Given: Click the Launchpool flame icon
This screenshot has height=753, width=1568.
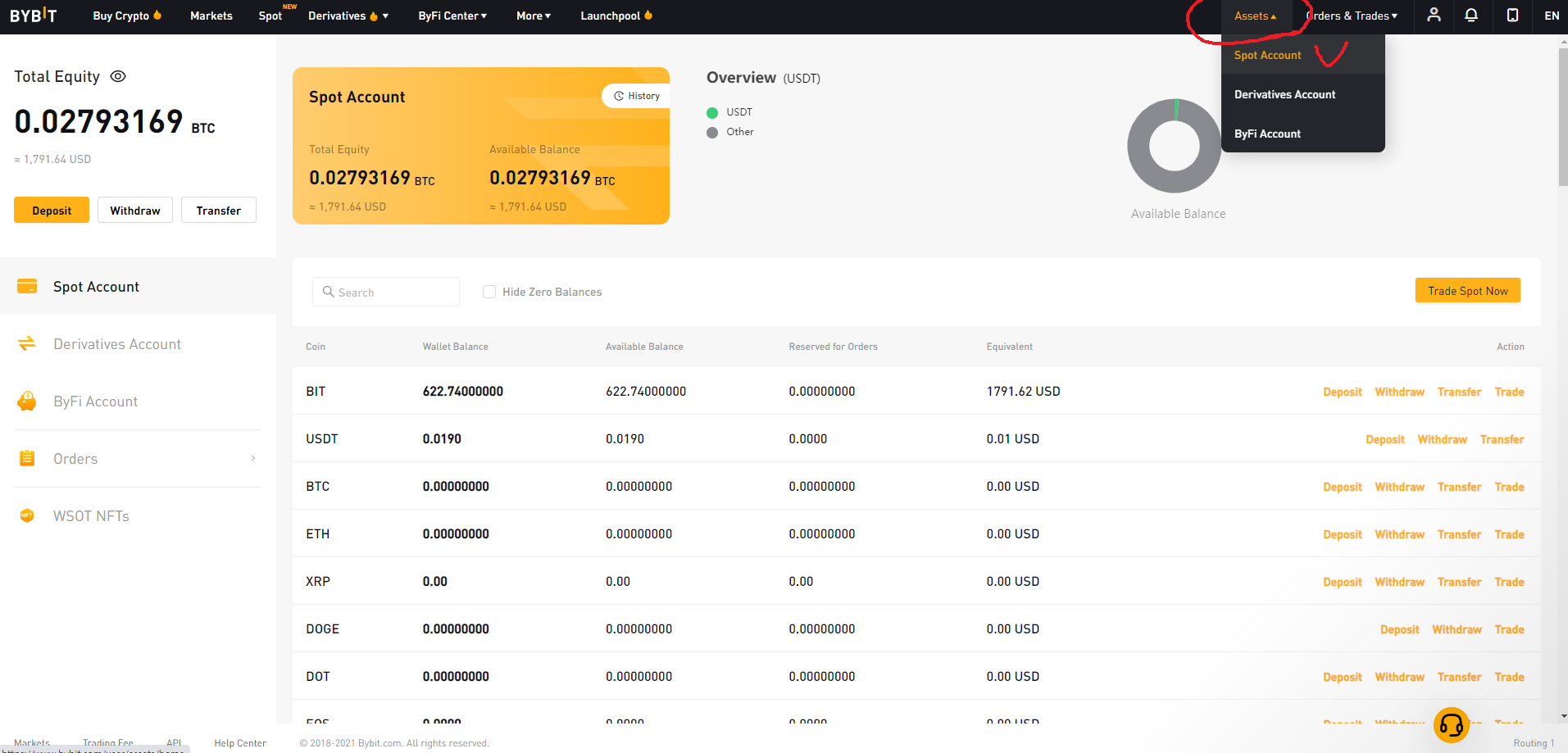Looking at the screenshot, I should tap(648, 15).
